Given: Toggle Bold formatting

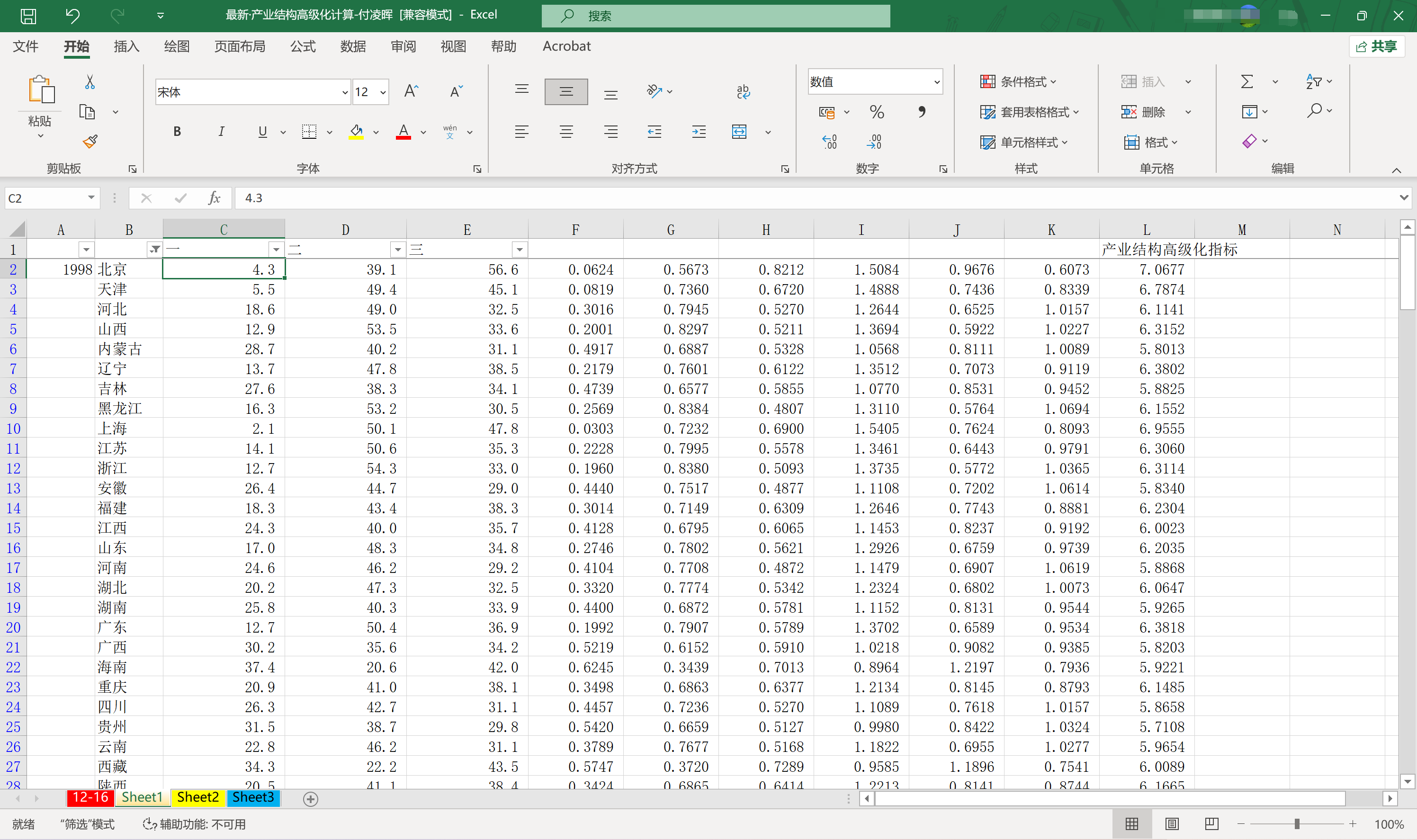Looking at the screenshot, I should 177,132.
